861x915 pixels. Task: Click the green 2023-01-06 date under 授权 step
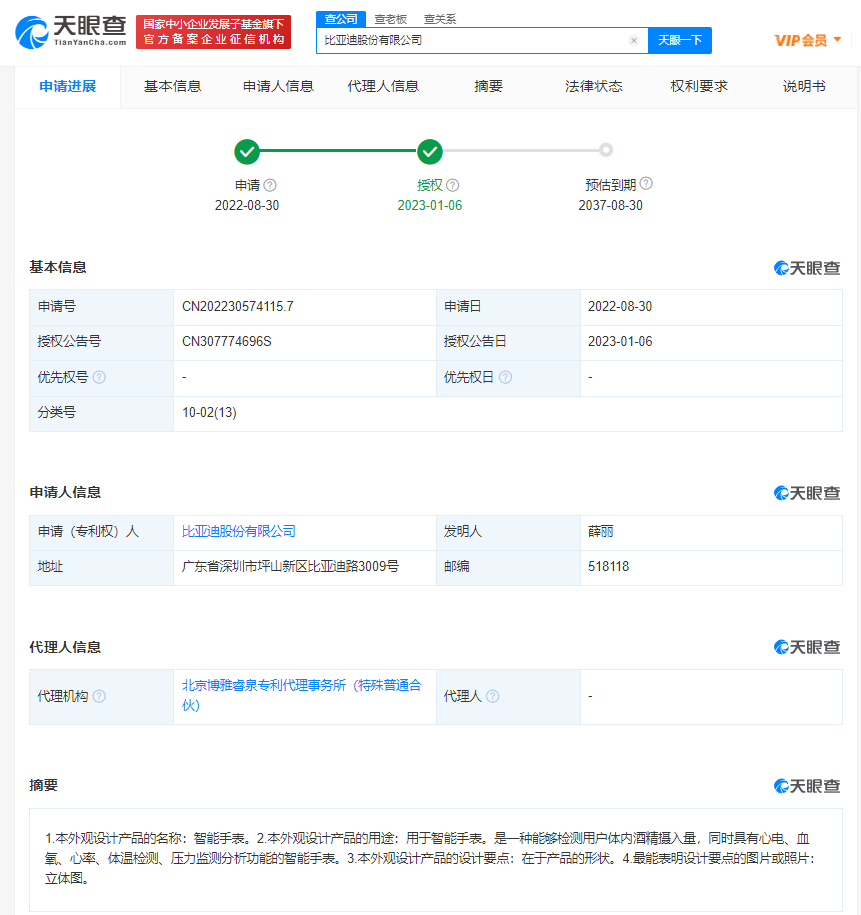tap(430, 205)
